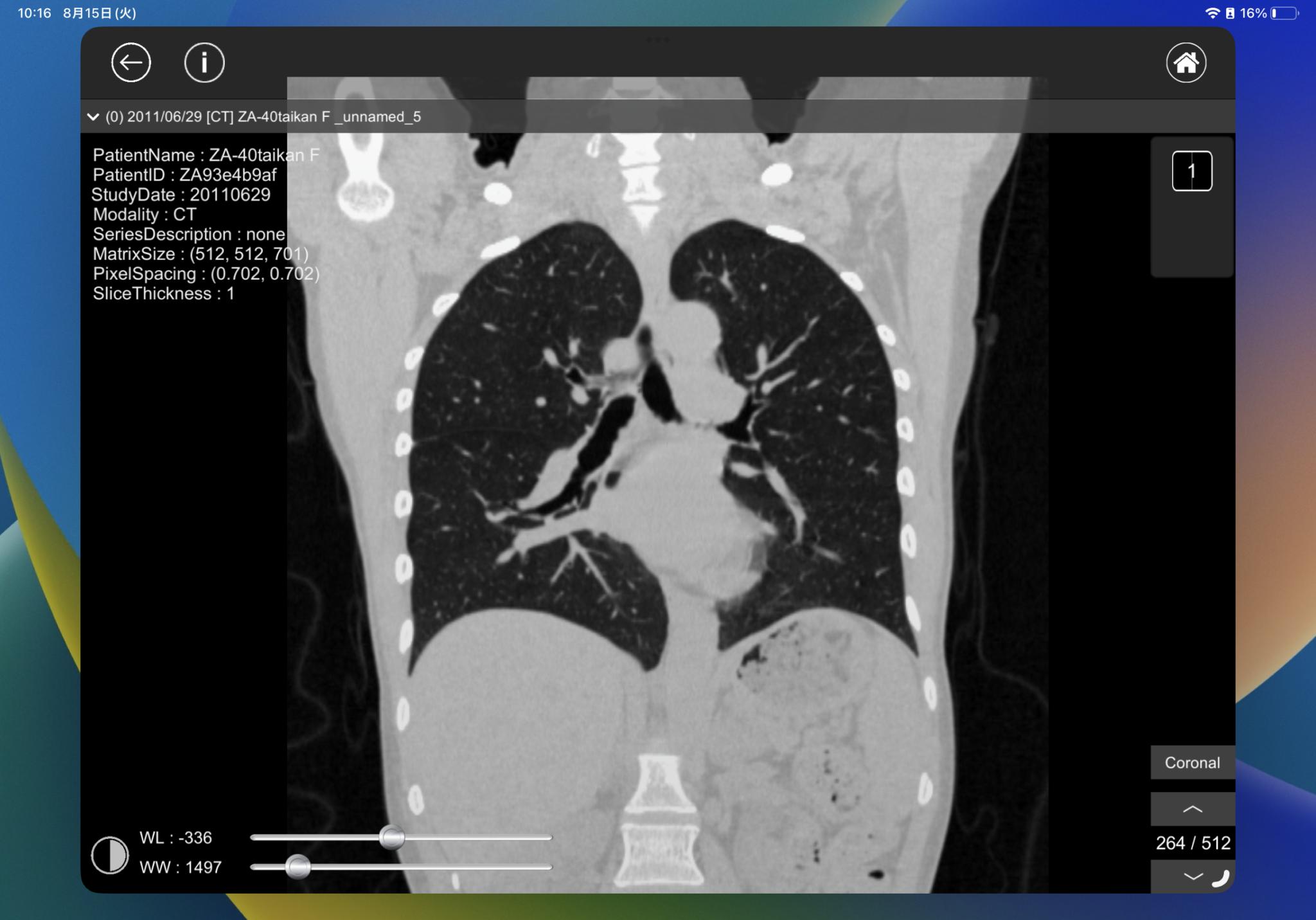The height and width of the screenshot is (920, 1316).
Task: Advance to next slice with down chevron
Action: tap(1192, 876)
